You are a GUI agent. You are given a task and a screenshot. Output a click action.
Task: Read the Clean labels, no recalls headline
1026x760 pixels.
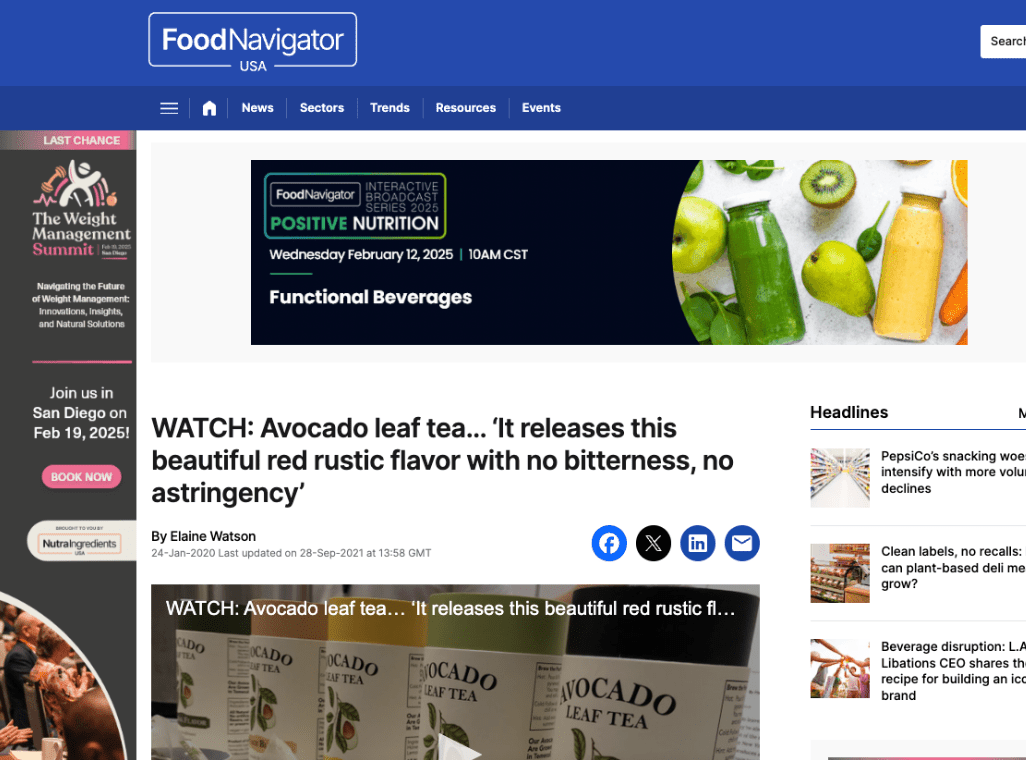point(952,567)
